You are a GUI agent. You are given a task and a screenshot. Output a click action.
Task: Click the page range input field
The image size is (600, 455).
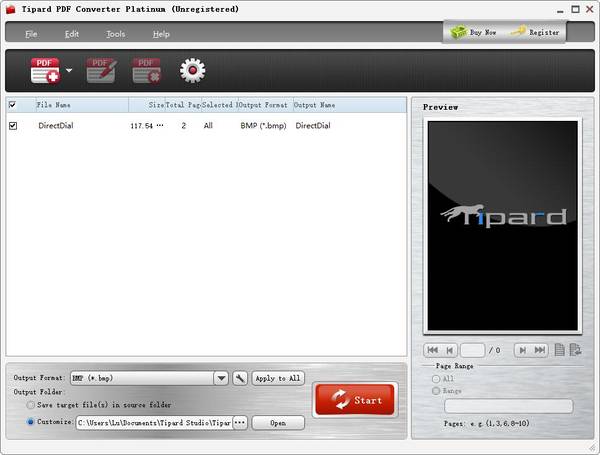[x=509, y=406]
